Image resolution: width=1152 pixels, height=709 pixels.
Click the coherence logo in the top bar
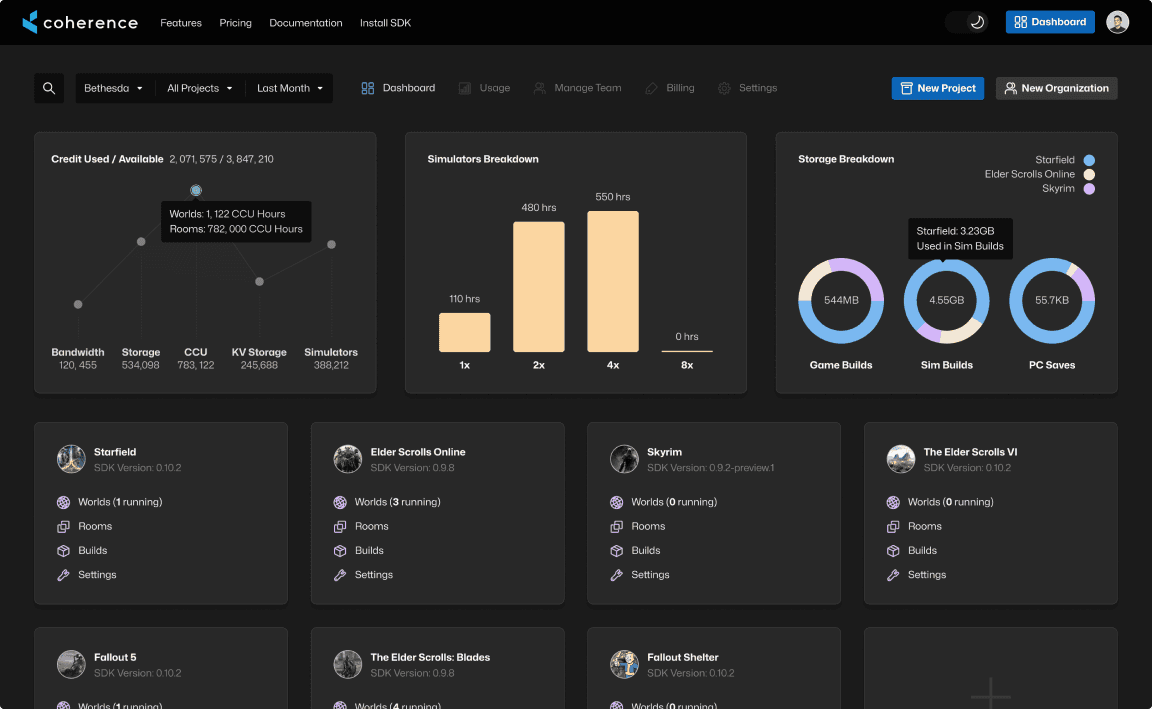point(80,22)
